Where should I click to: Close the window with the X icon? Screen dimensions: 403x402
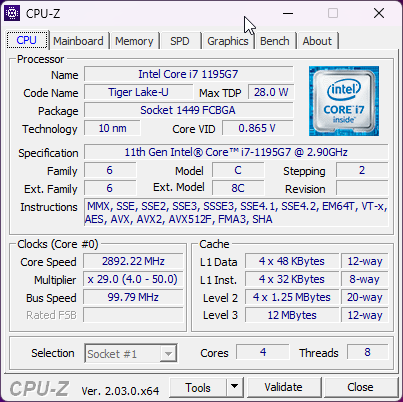[379, 13]
